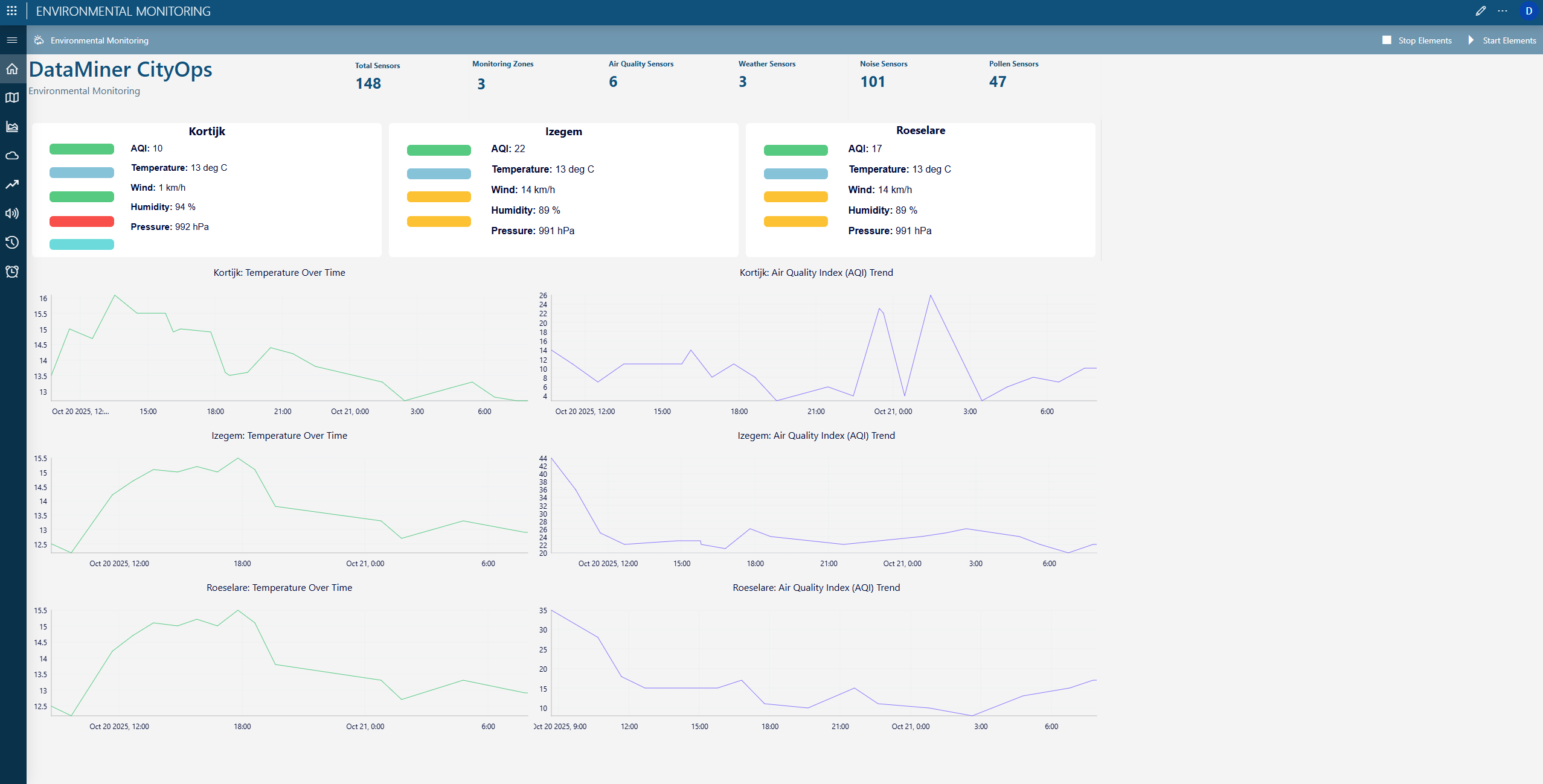
Task: Click the Noise Sensors count 101
Action: click(873, 82)
